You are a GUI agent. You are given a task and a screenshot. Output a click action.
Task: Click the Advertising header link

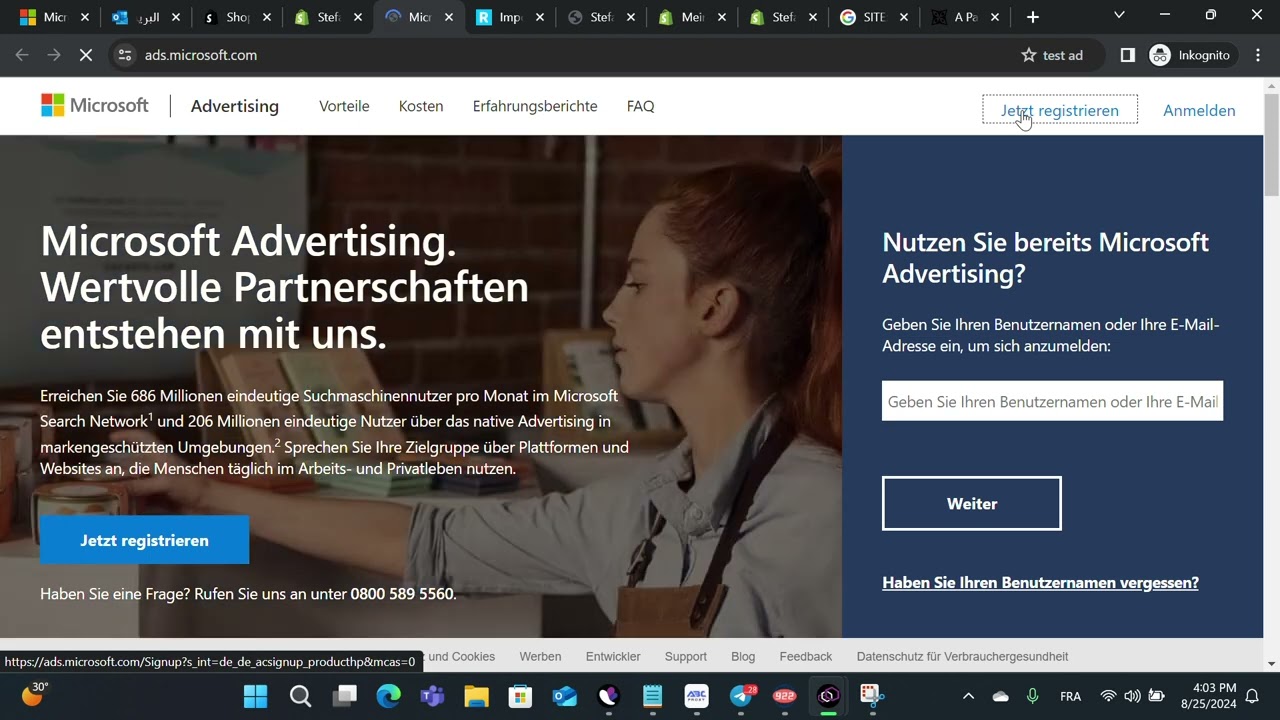tap(235, 106)
